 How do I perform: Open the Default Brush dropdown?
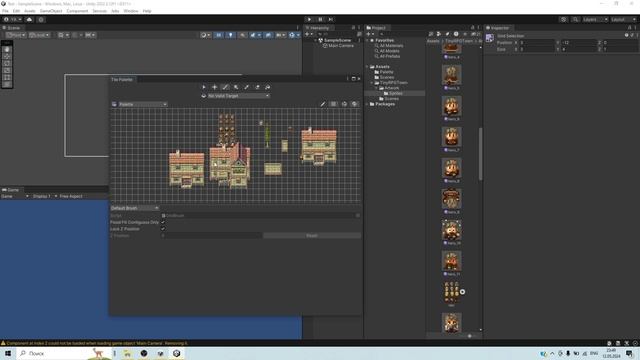(x=134, y=208)
